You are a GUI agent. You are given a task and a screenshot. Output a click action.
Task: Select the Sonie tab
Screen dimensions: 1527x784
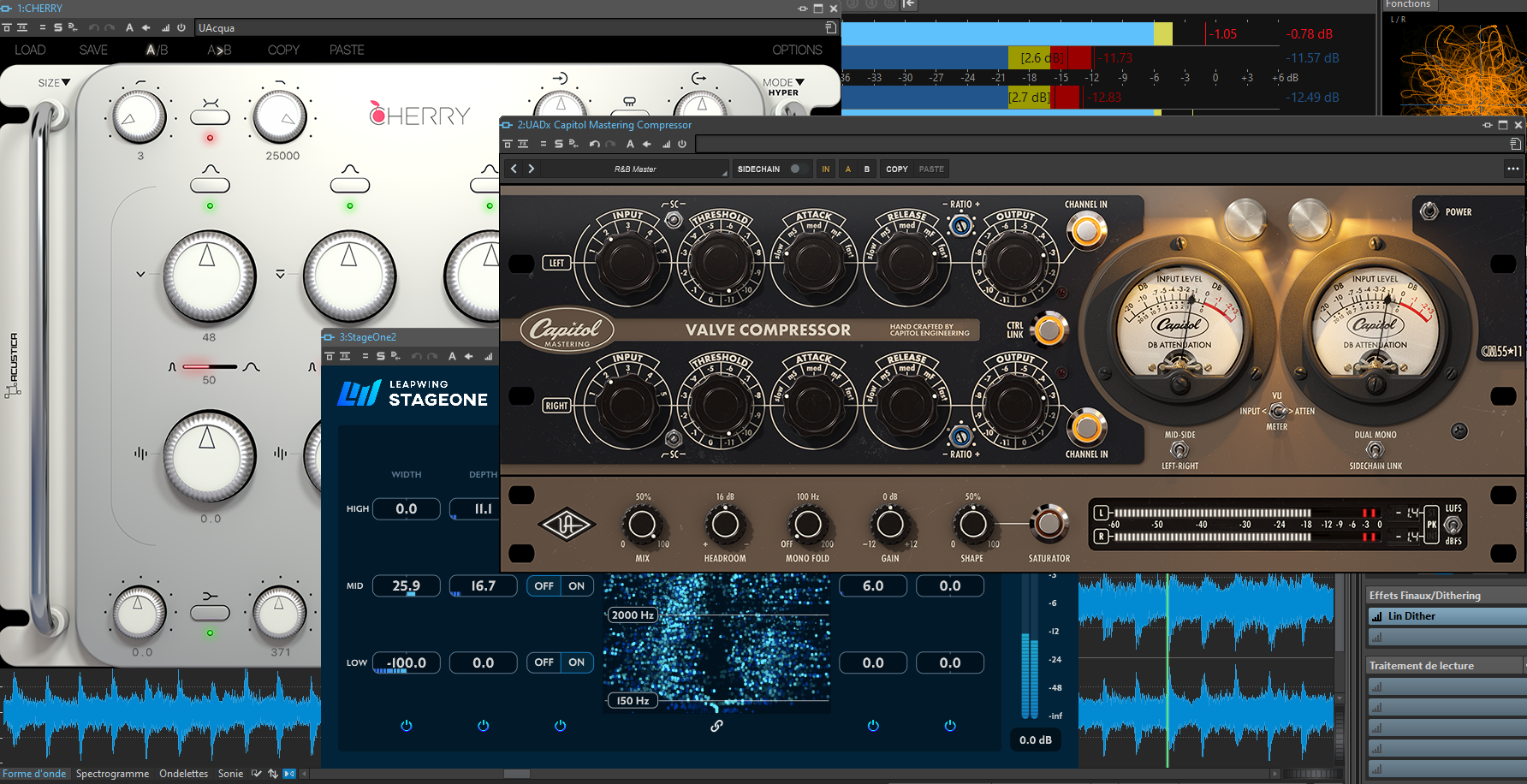pos(230,774)
